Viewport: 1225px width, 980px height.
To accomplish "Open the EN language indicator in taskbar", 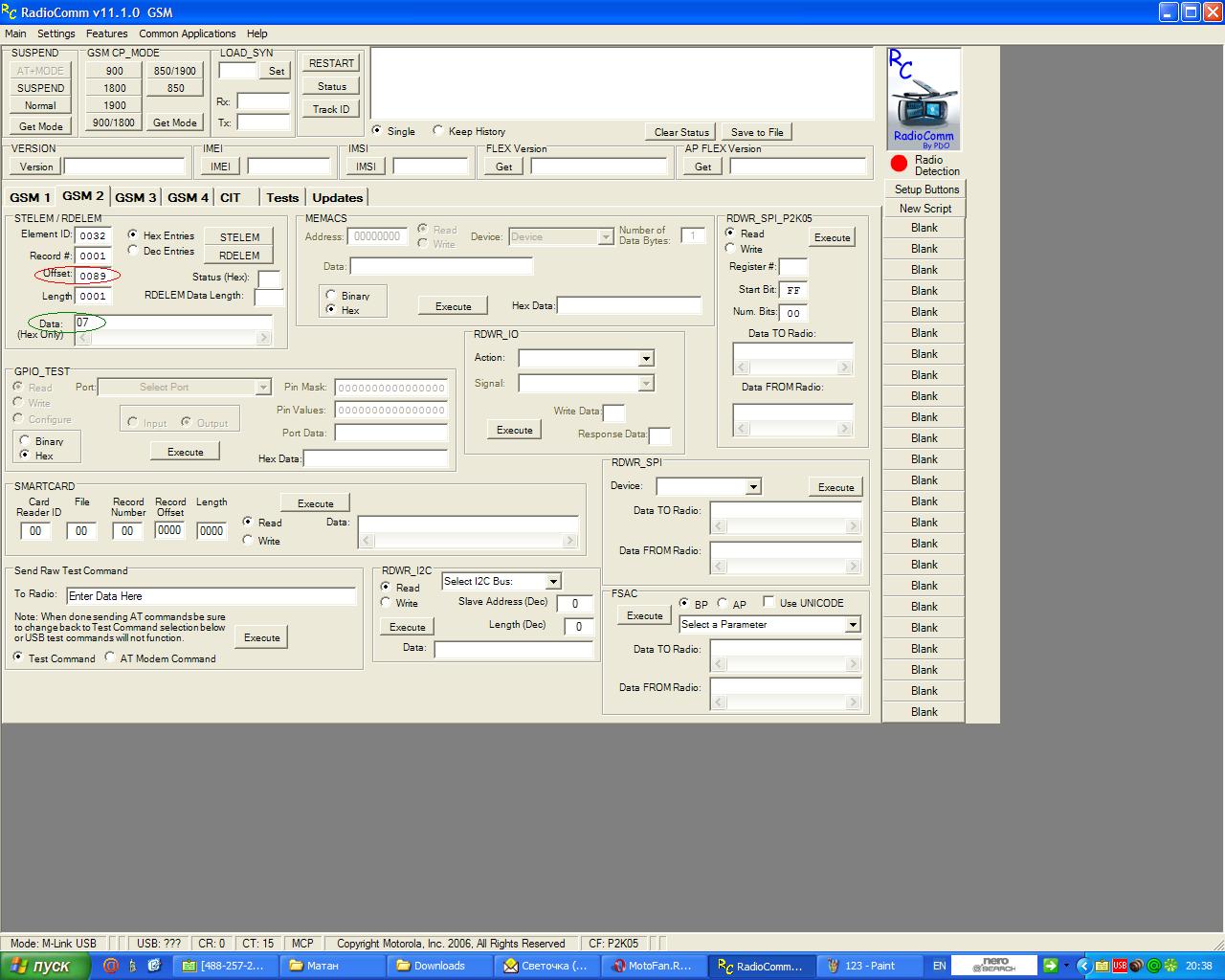I will 939,966.
